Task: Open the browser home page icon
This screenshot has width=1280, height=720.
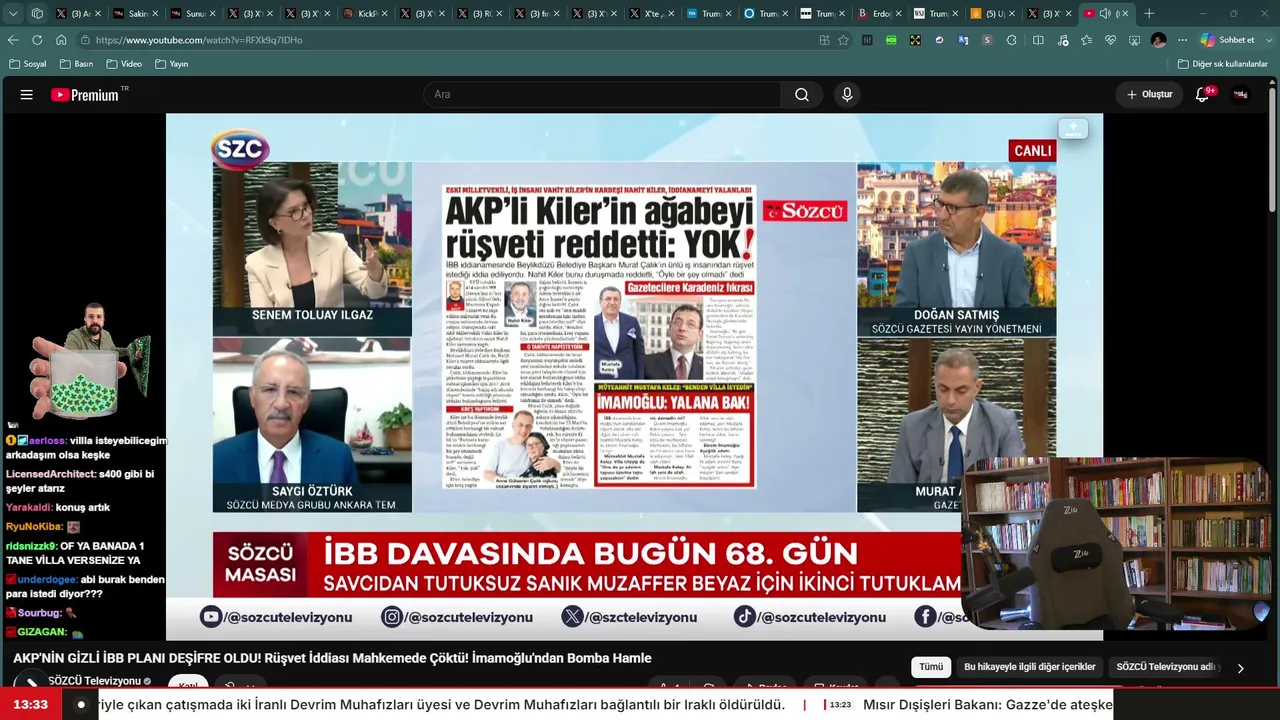Action: coord(61,40)
